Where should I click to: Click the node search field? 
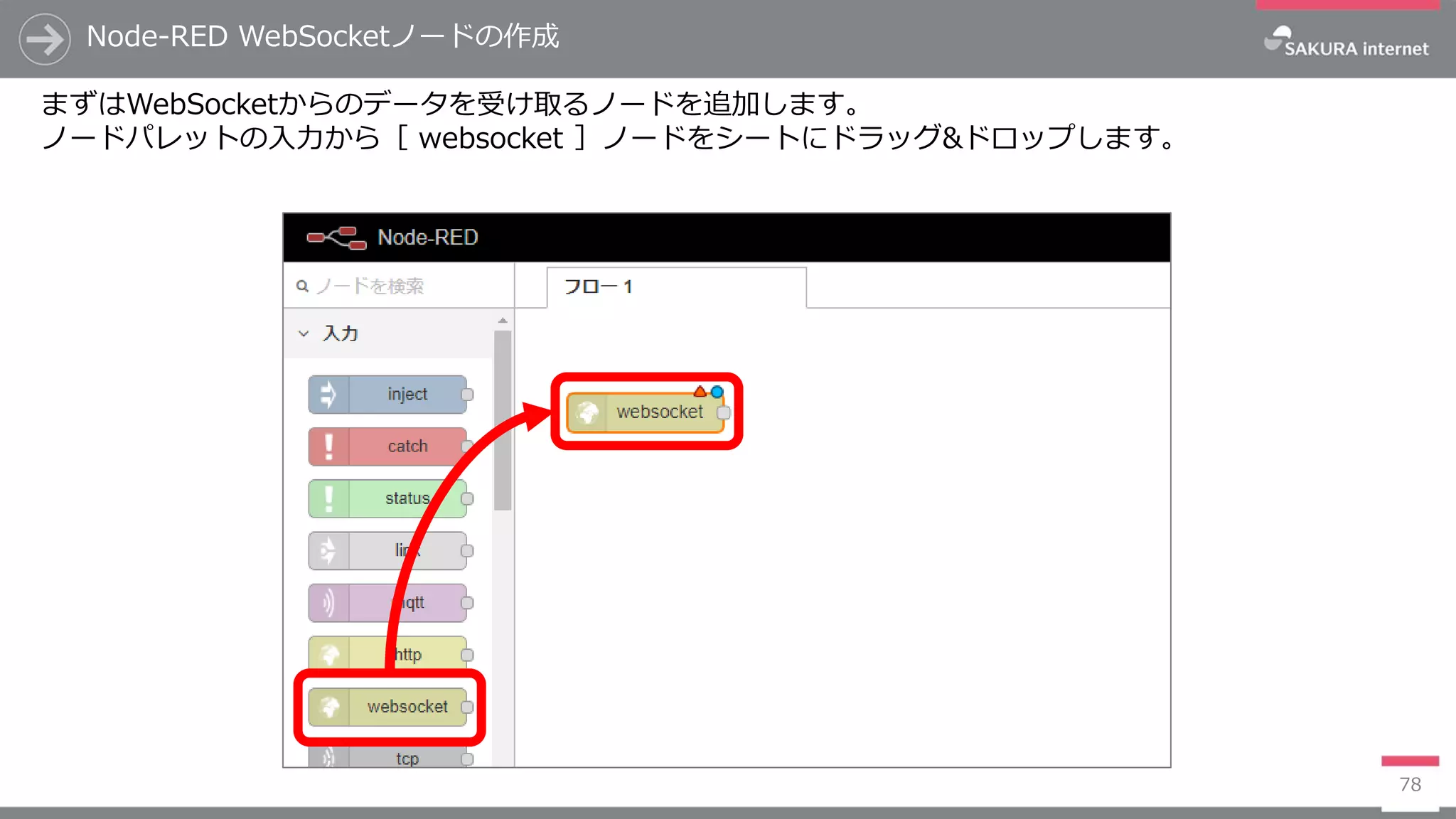399,286
